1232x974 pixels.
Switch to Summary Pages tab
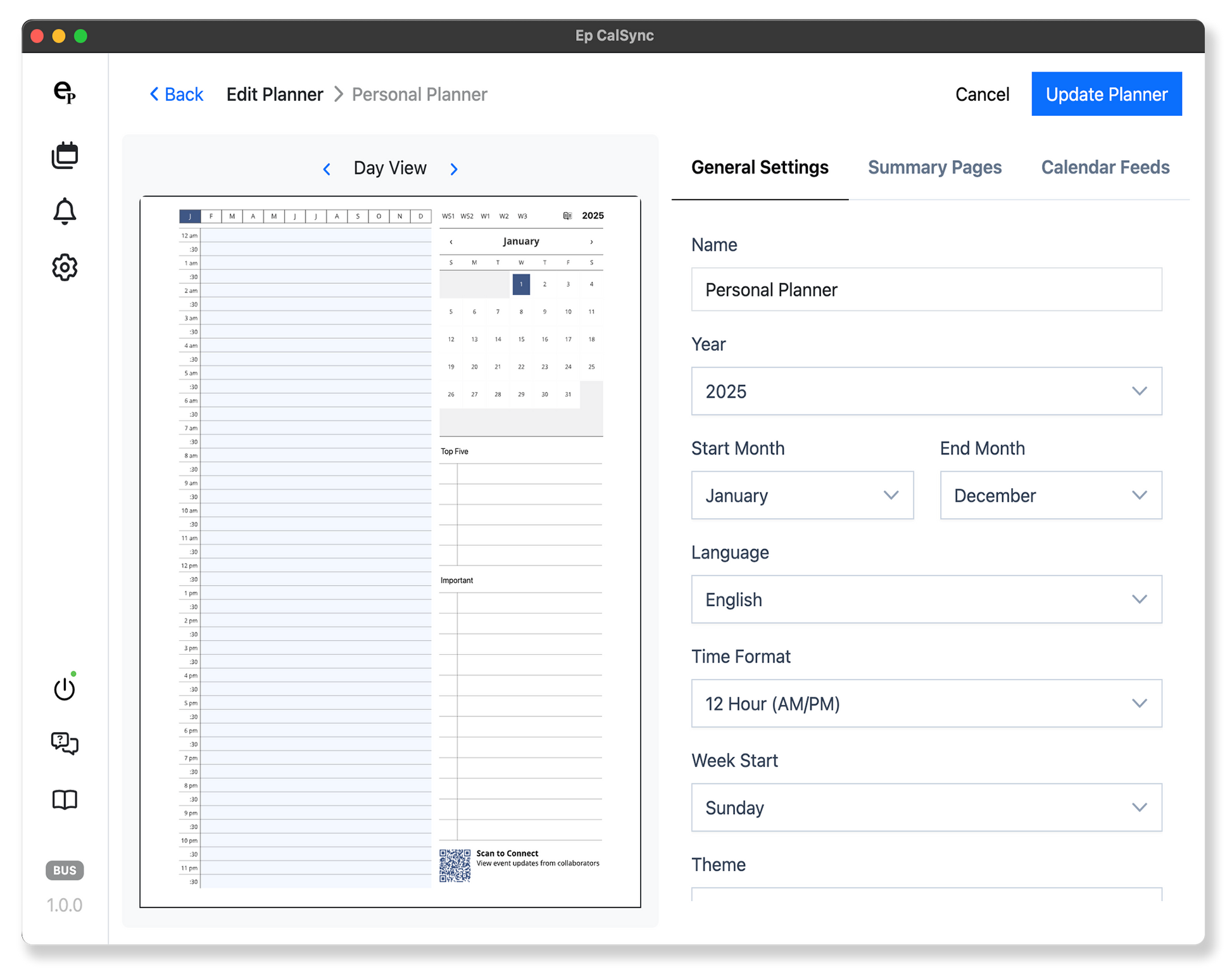pyautogui.click(x=934, y=167)
